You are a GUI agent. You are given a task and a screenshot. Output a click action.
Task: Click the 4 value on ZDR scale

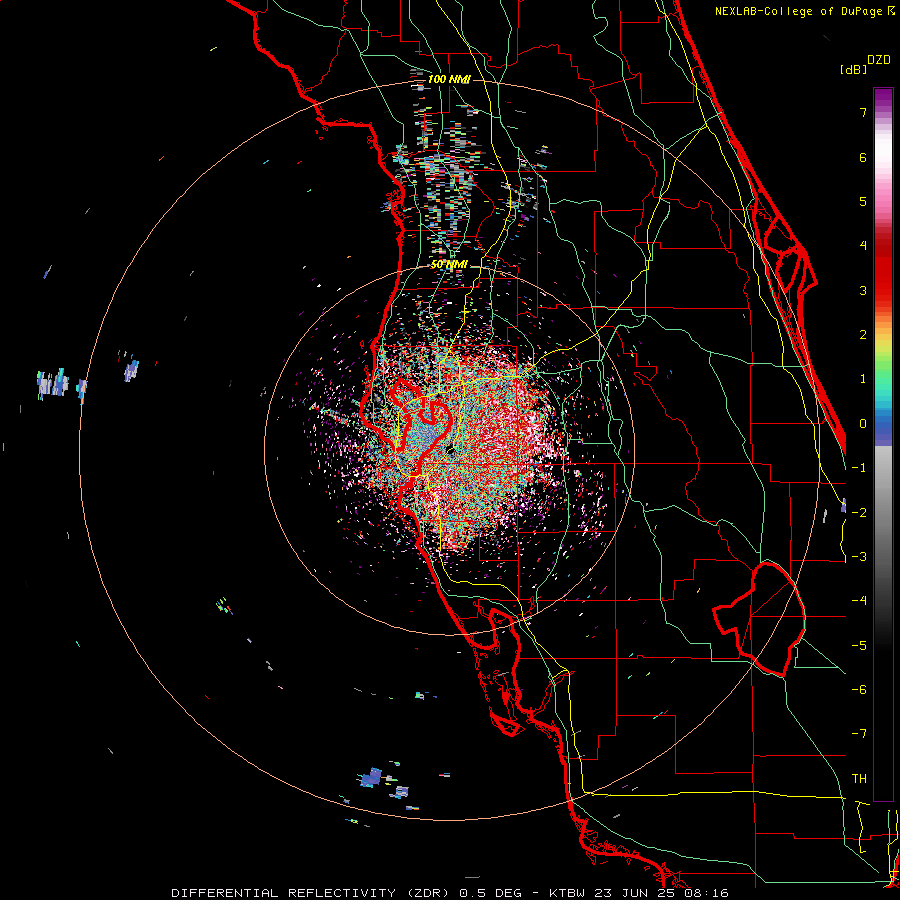click(863, 246)
